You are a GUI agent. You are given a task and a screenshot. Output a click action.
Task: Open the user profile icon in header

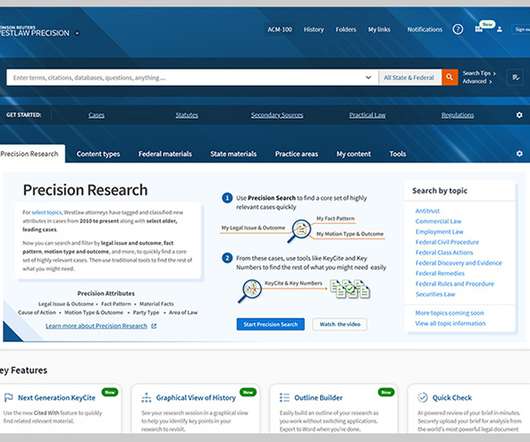coord(500,29)
